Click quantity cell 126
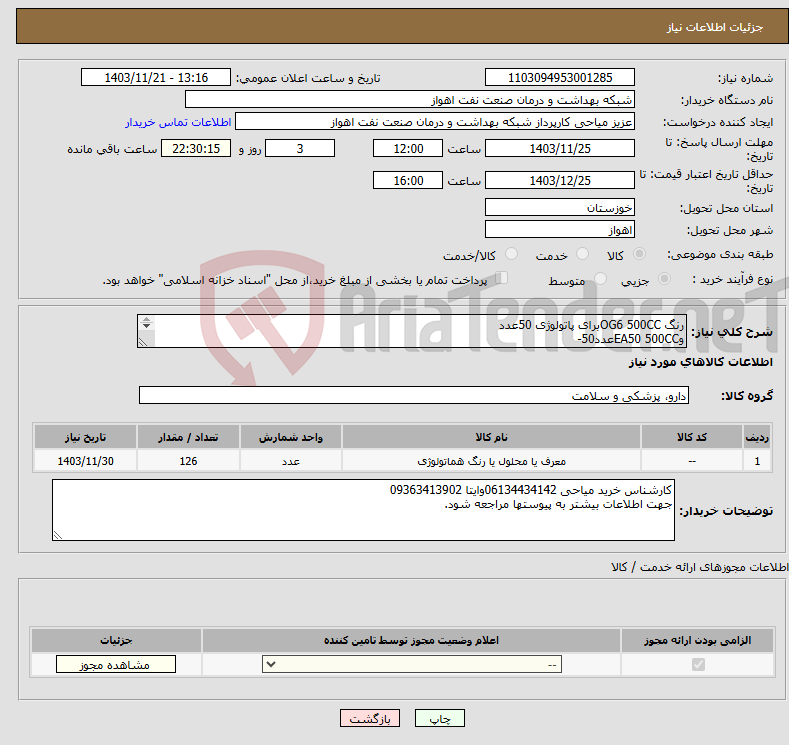Image resolution: width=789 pixels, height=745 pixels. click(188, 461)
